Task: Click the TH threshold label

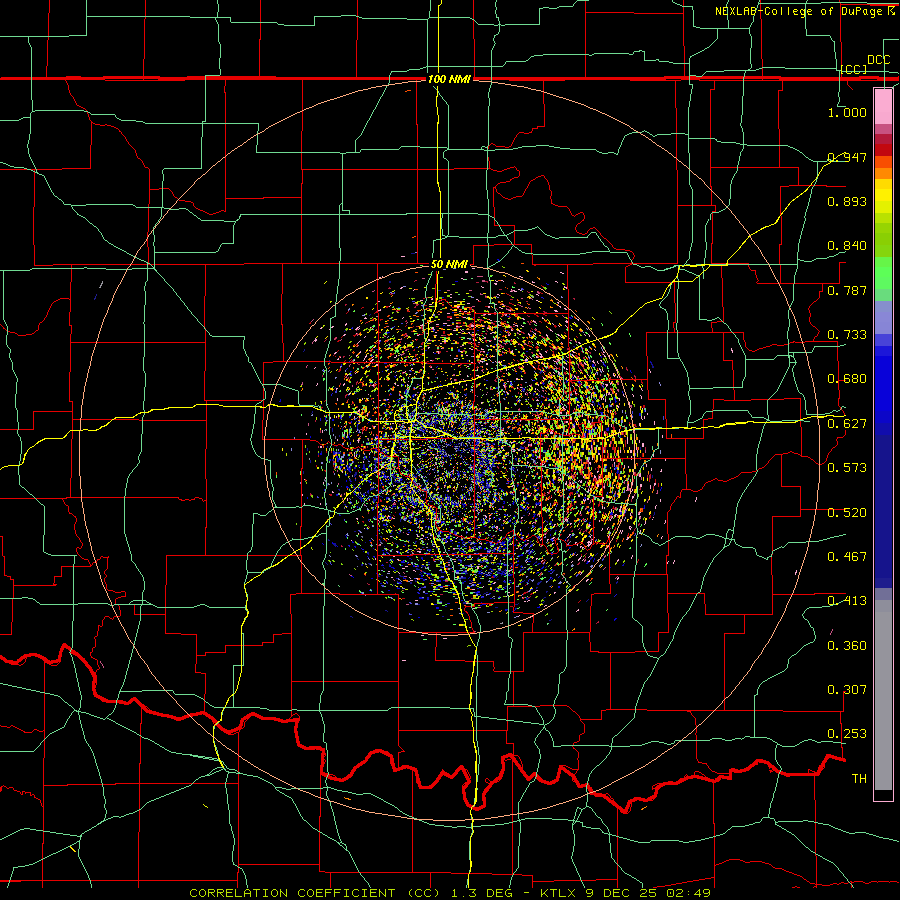Action: tap(859, 778)
